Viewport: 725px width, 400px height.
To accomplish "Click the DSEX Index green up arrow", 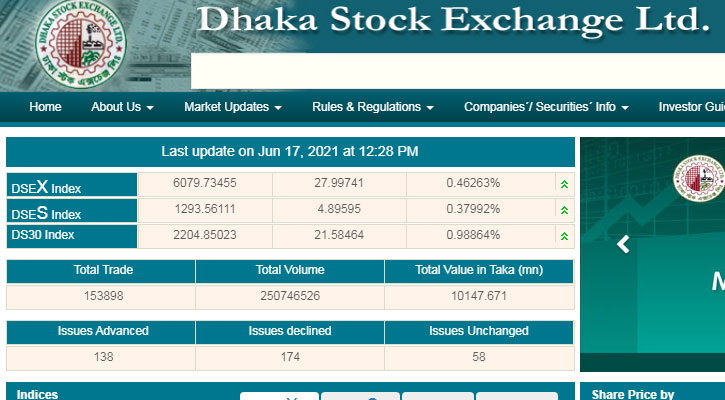I will 565,184.
